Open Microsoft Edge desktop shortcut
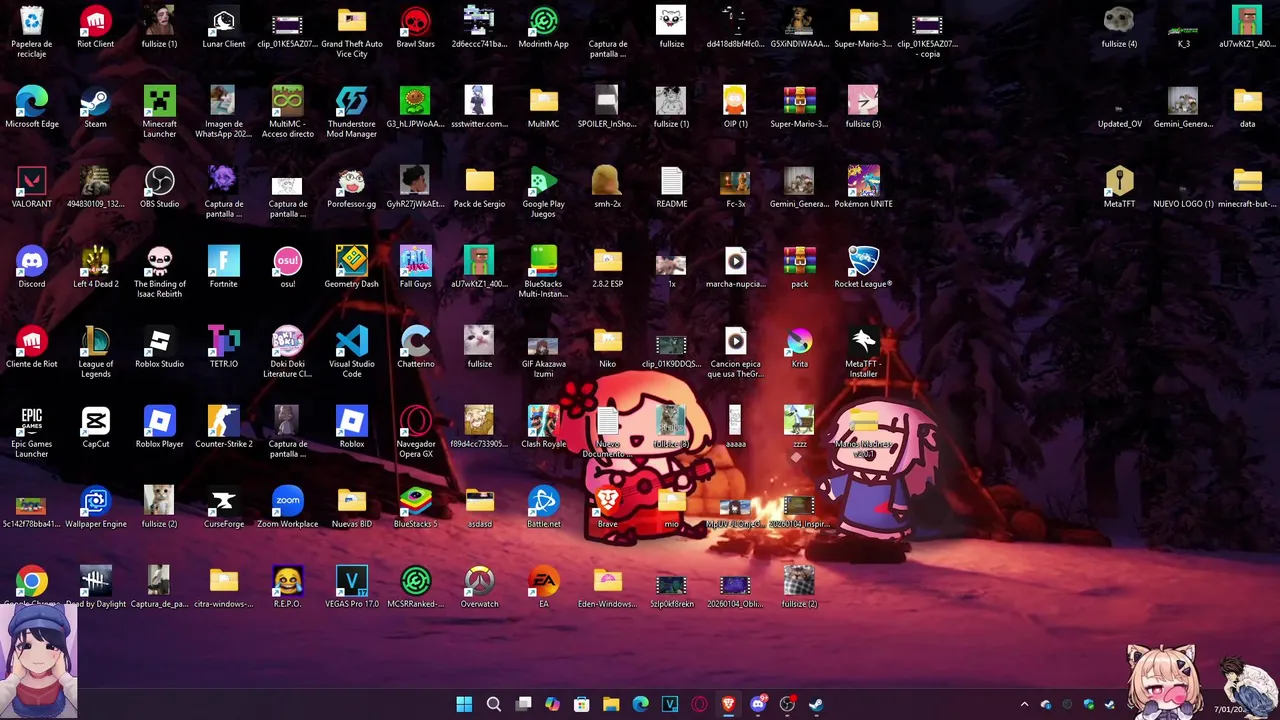This screenshot has width=1280, height=720. [x=32, y=102]
